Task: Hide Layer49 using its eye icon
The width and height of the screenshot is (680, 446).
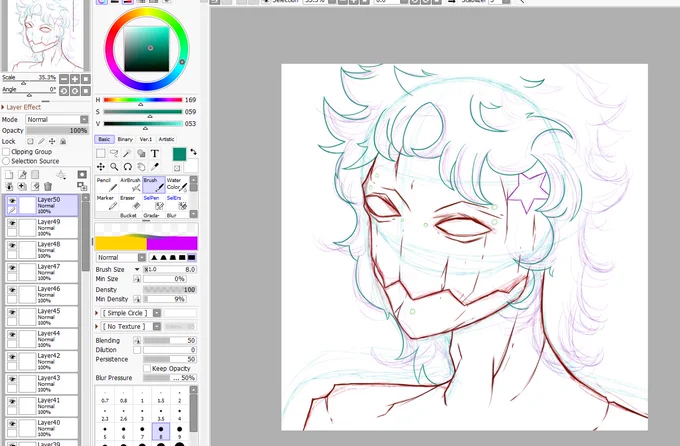Action: click(12, 223)
